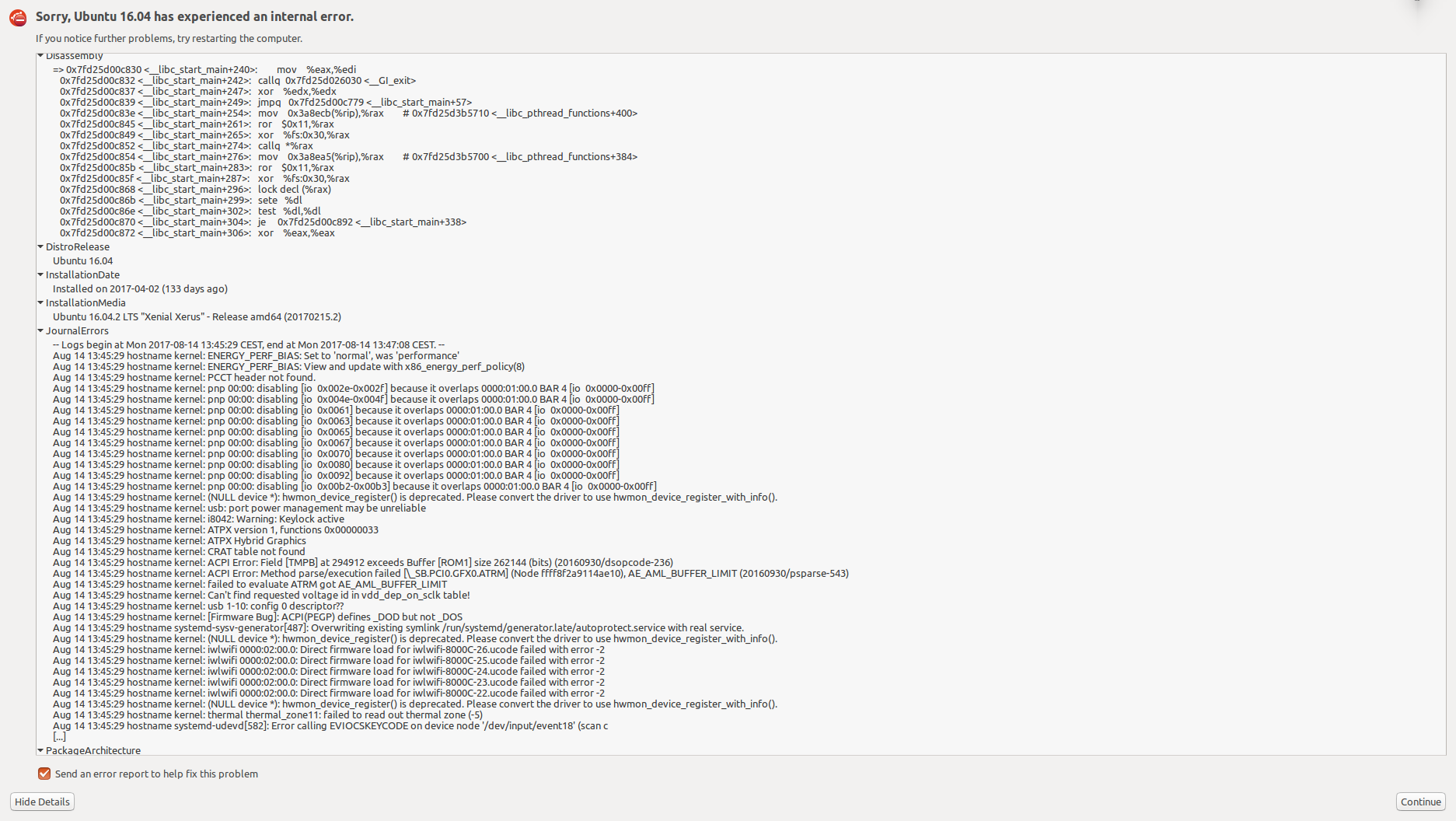Collapse the DistroRelease section
The height and width of the screenshot is (821, 1456).
point(40,246)
